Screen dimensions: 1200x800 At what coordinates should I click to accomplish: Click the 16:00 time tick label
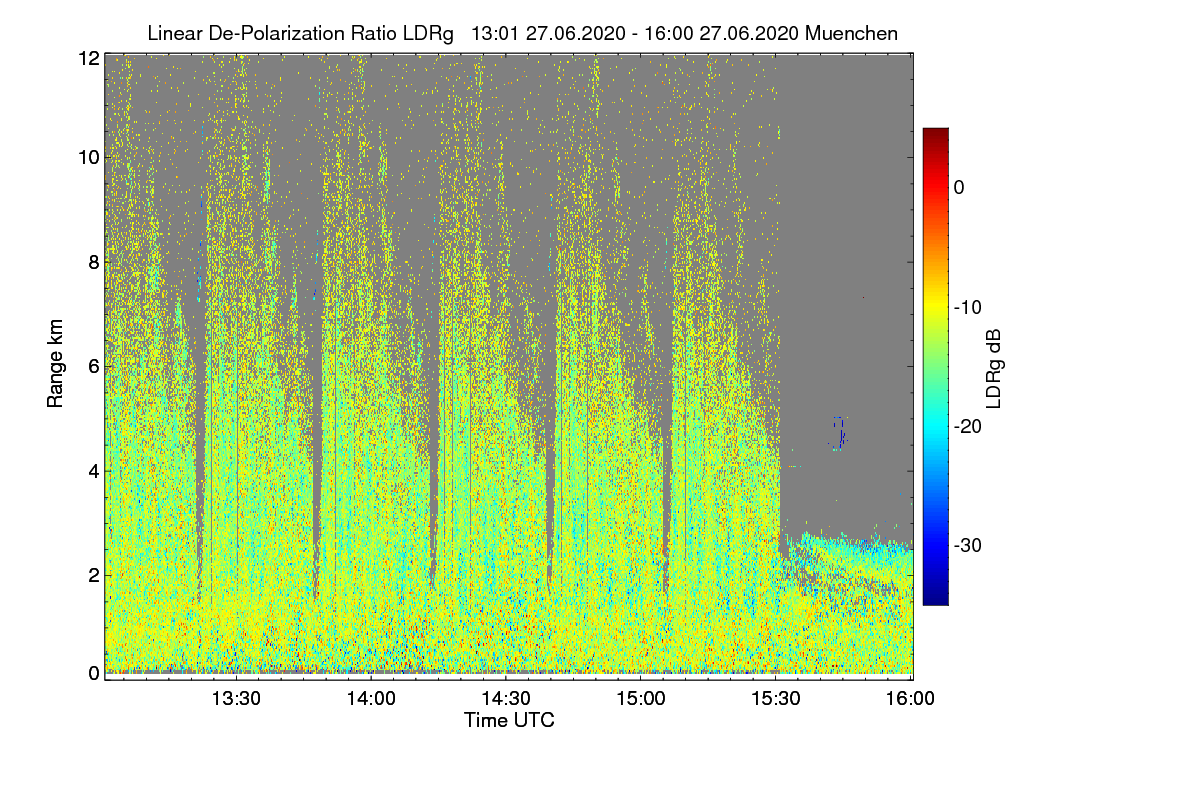click(x=912, y=699)
